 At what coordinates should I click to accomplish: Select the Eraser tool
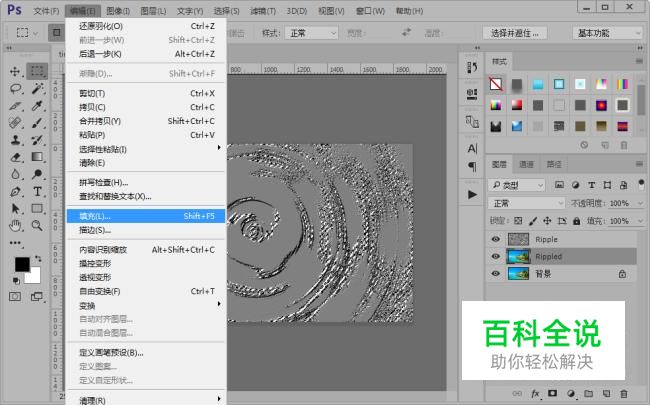(x=15, y=157)
